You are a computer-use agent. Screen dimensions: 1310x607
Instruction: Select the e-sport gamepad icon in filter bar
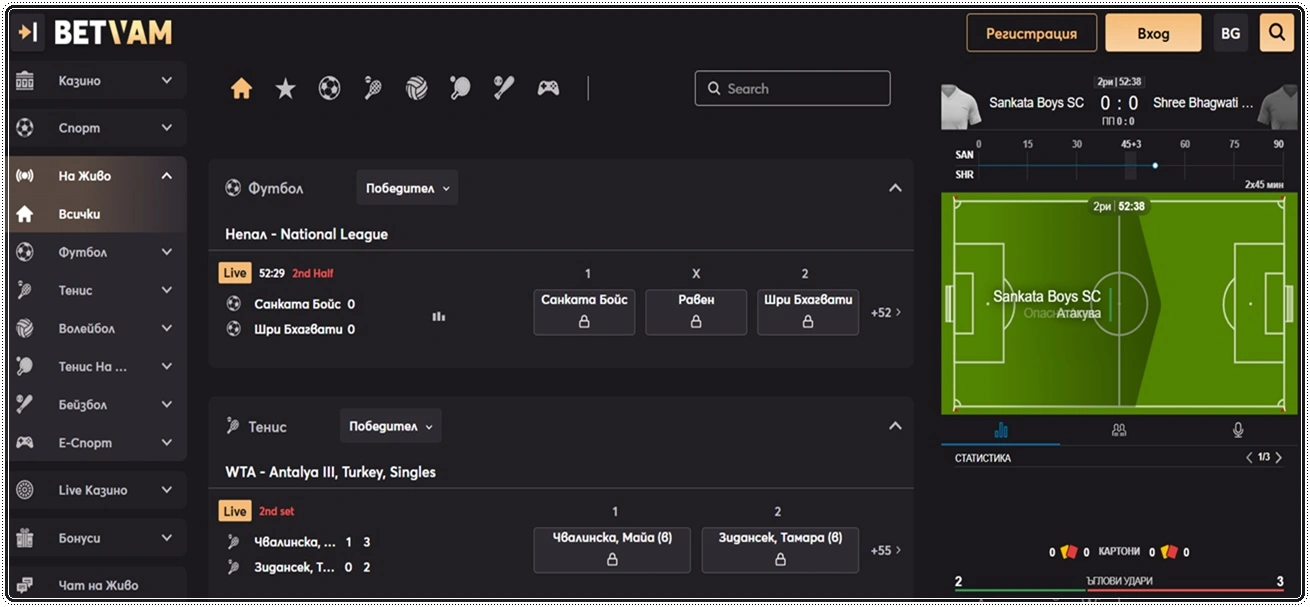pos(548,89)
